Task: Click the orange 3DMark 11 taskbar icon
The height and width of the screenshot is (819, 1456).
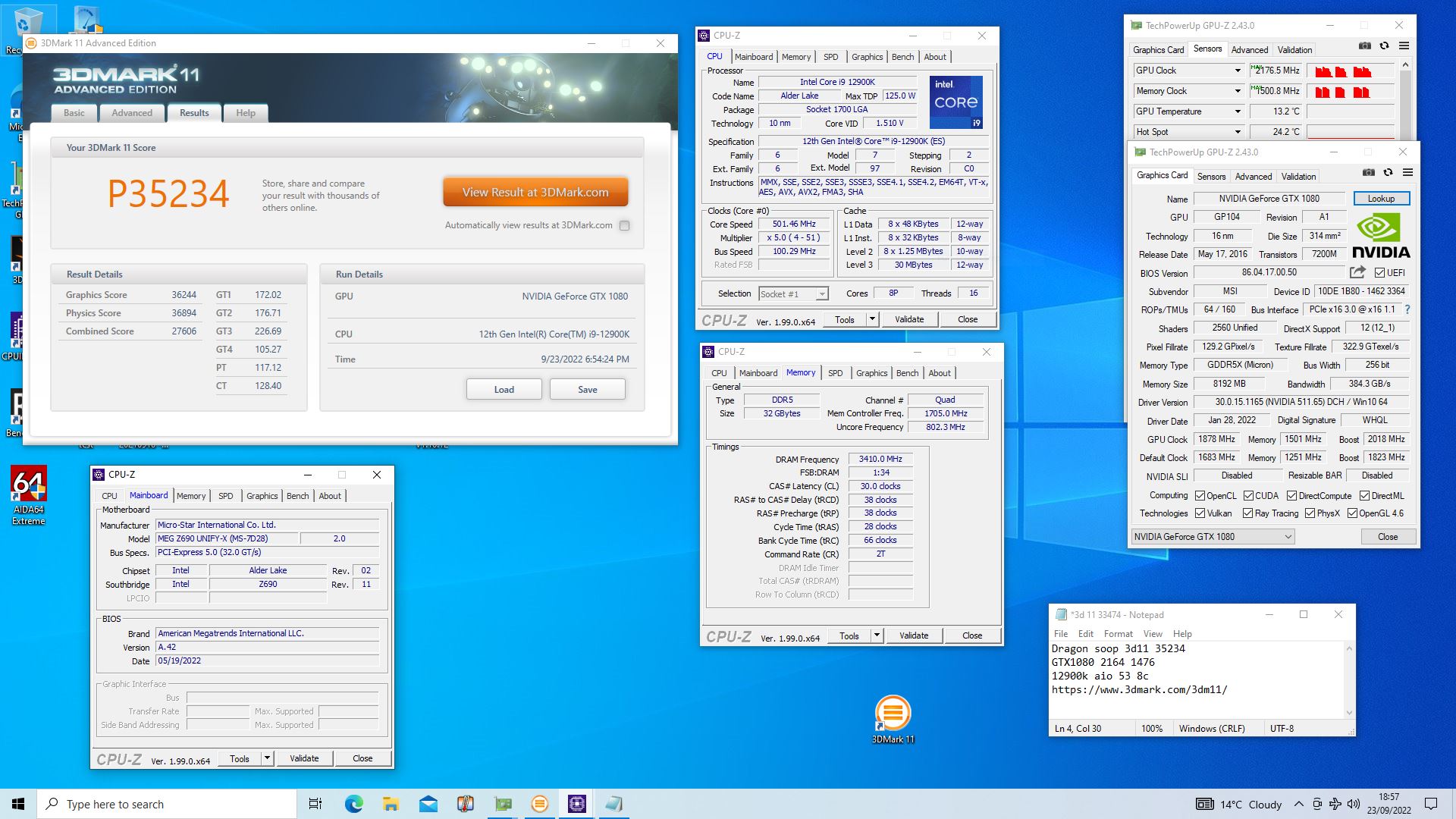Action: coord(540,804)
